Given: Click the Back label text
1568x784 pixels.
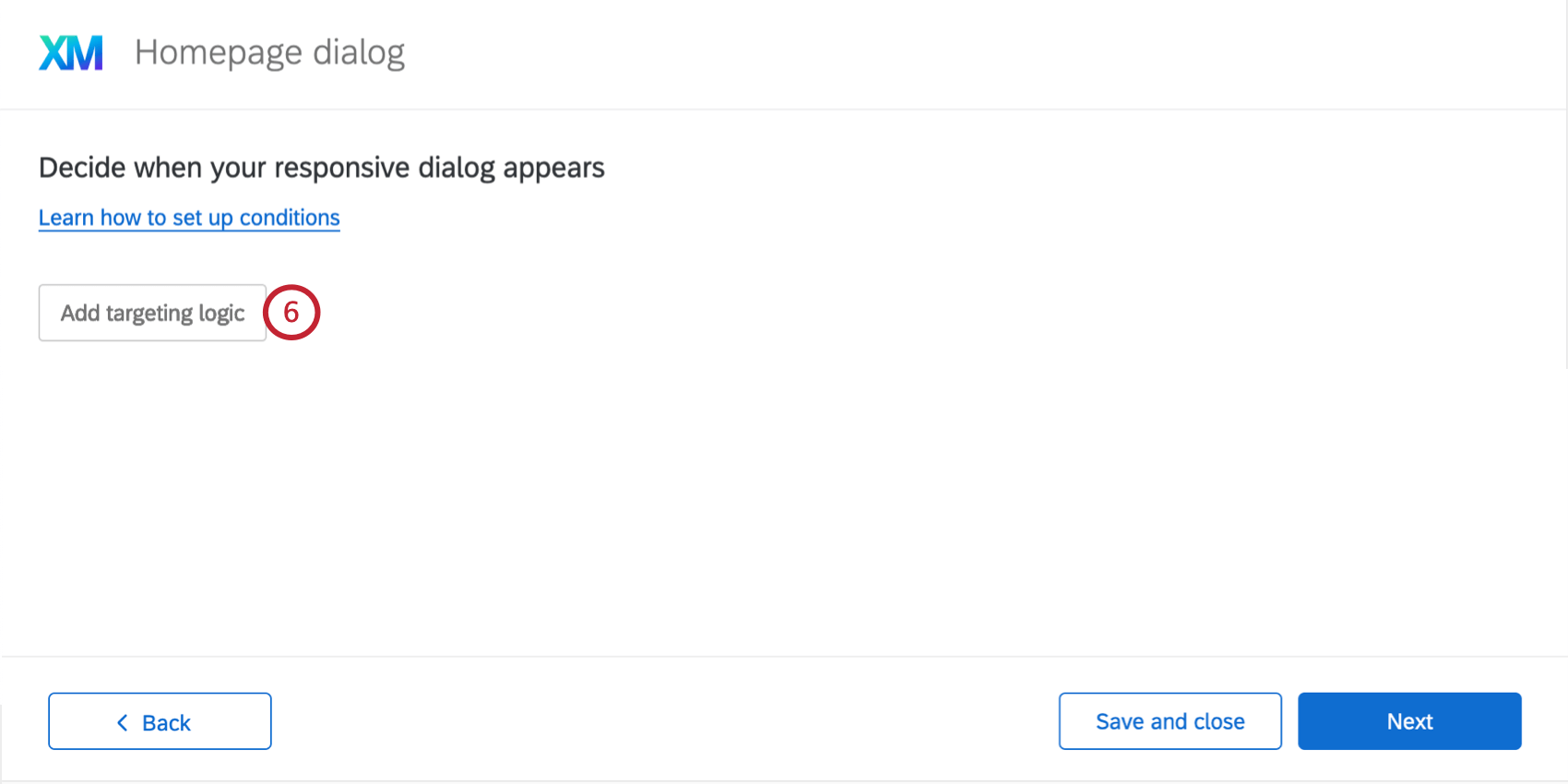Looking at the screenshot, I should click(x=166, y=723).
